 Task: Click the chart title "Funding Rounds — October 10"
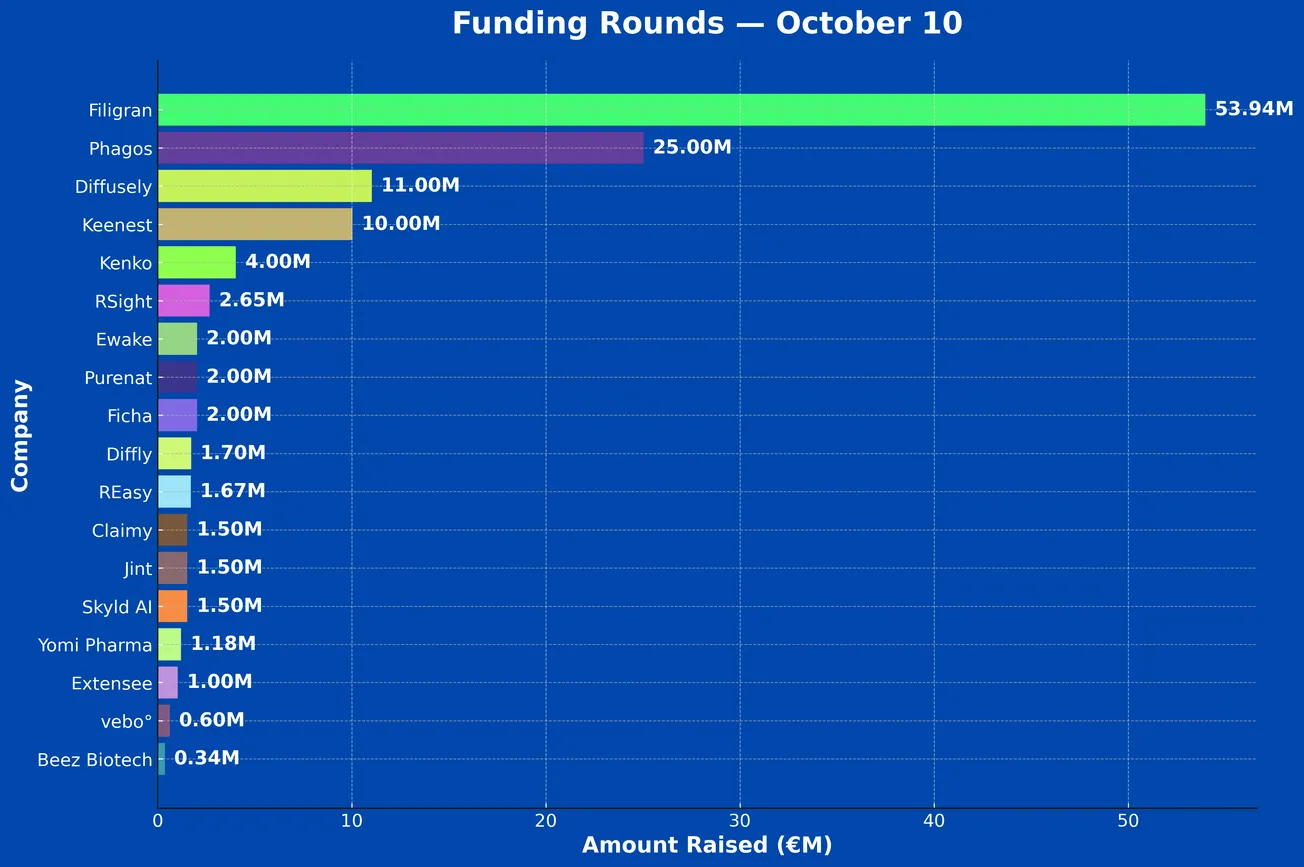(707, 23)
